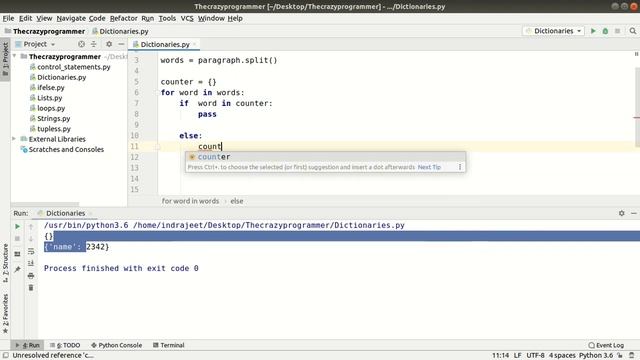Toggle tool window bars icon bottom-left
Image resolution: width=640 pixels, height=360 pixels.
(6, 356)
